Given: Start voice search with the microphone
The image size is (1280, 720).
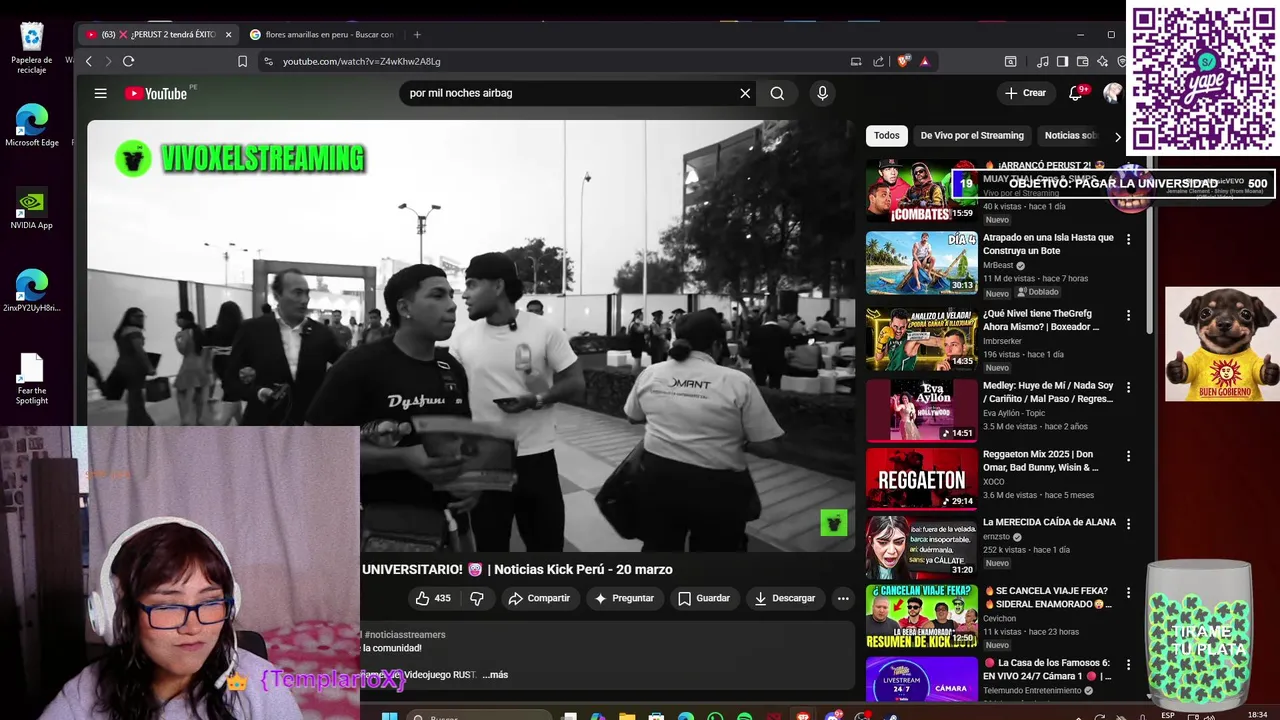Looking at the screenshot, I should (x=822, y=93).
